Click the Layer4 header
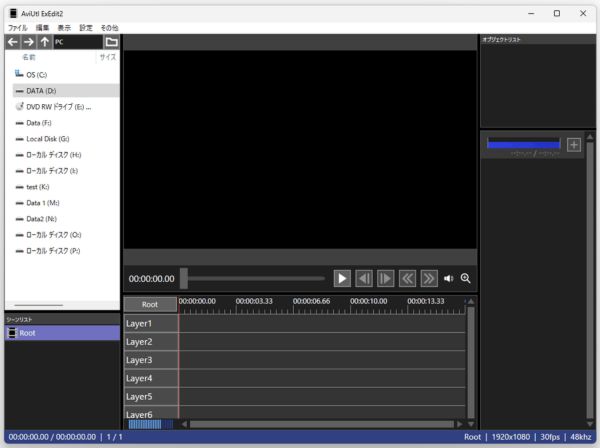This screenshot has height=448, width=600. tap(151, 378)
